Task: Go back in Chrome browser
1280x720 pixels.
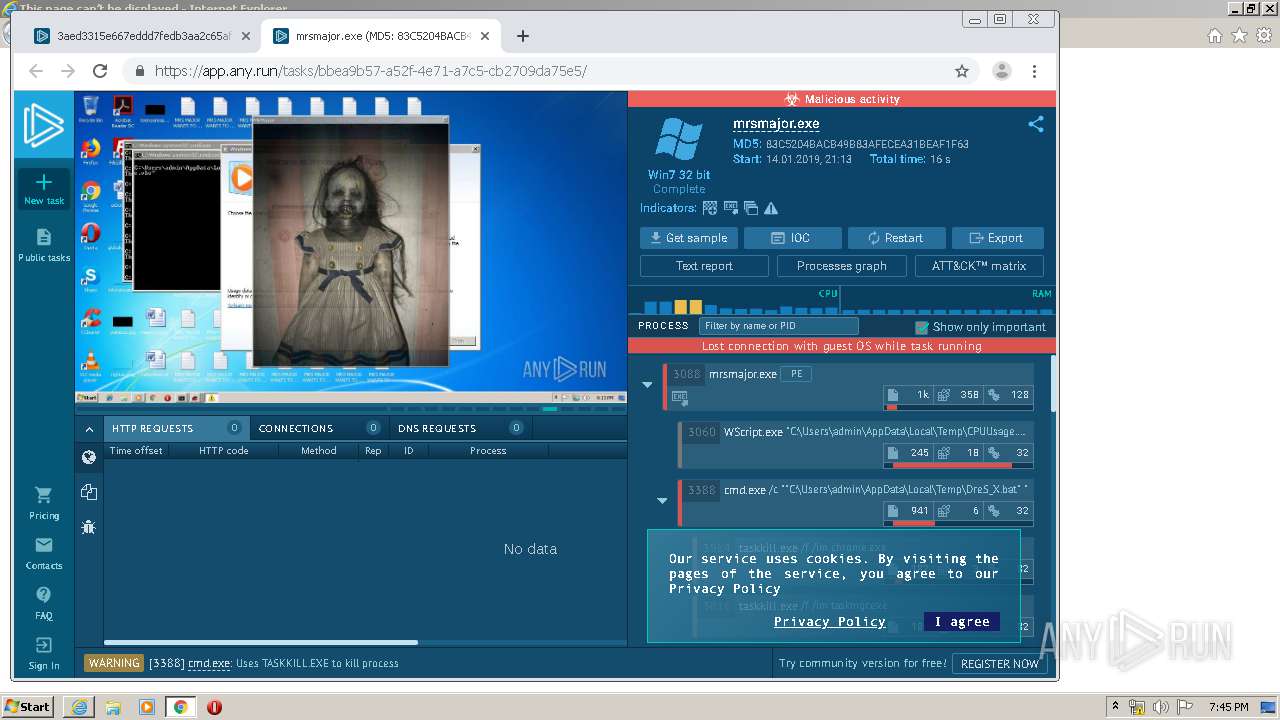Action: (36, 71)
